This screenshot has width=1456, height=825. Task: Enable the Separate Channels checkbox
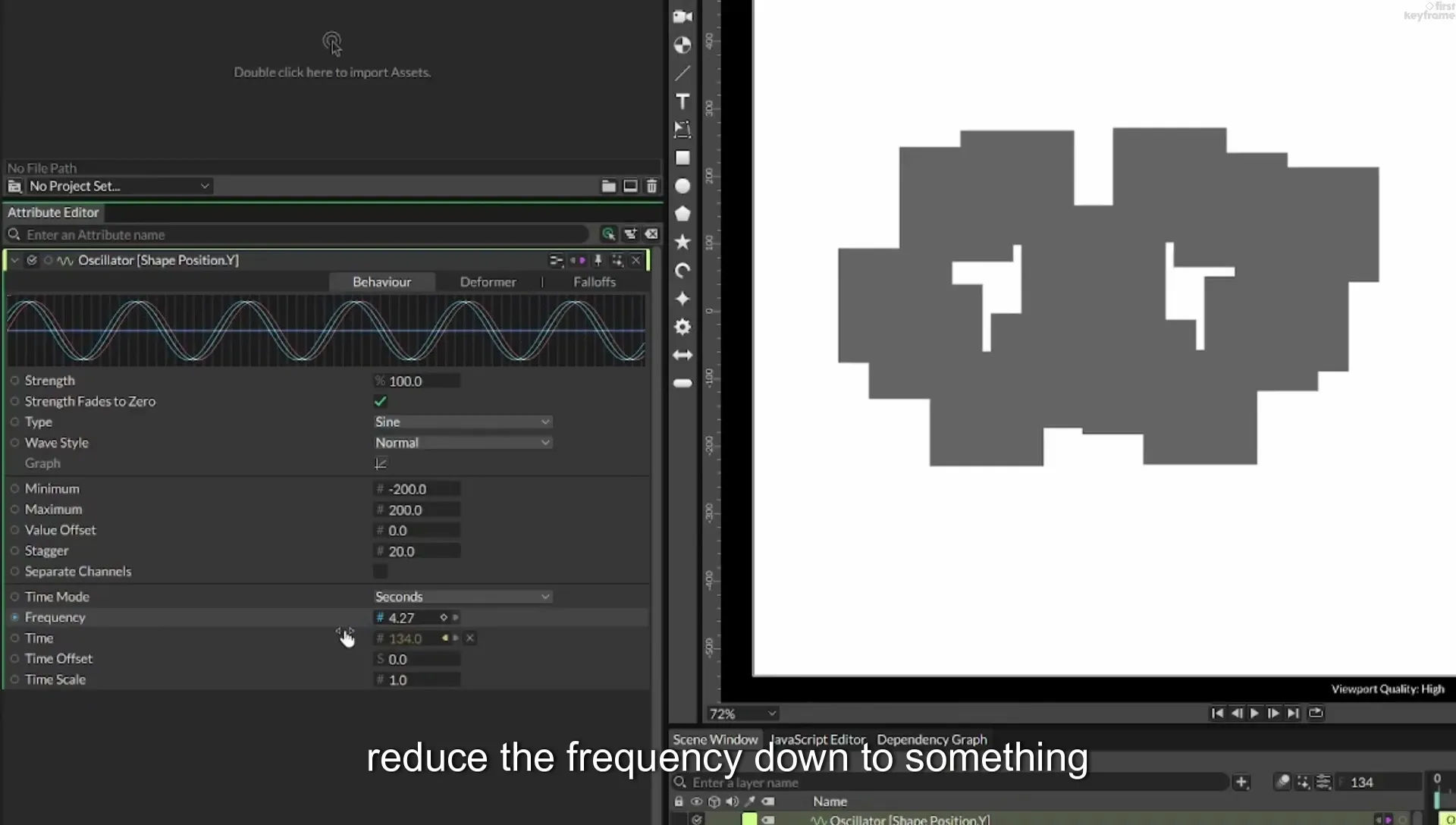(381, 572)
